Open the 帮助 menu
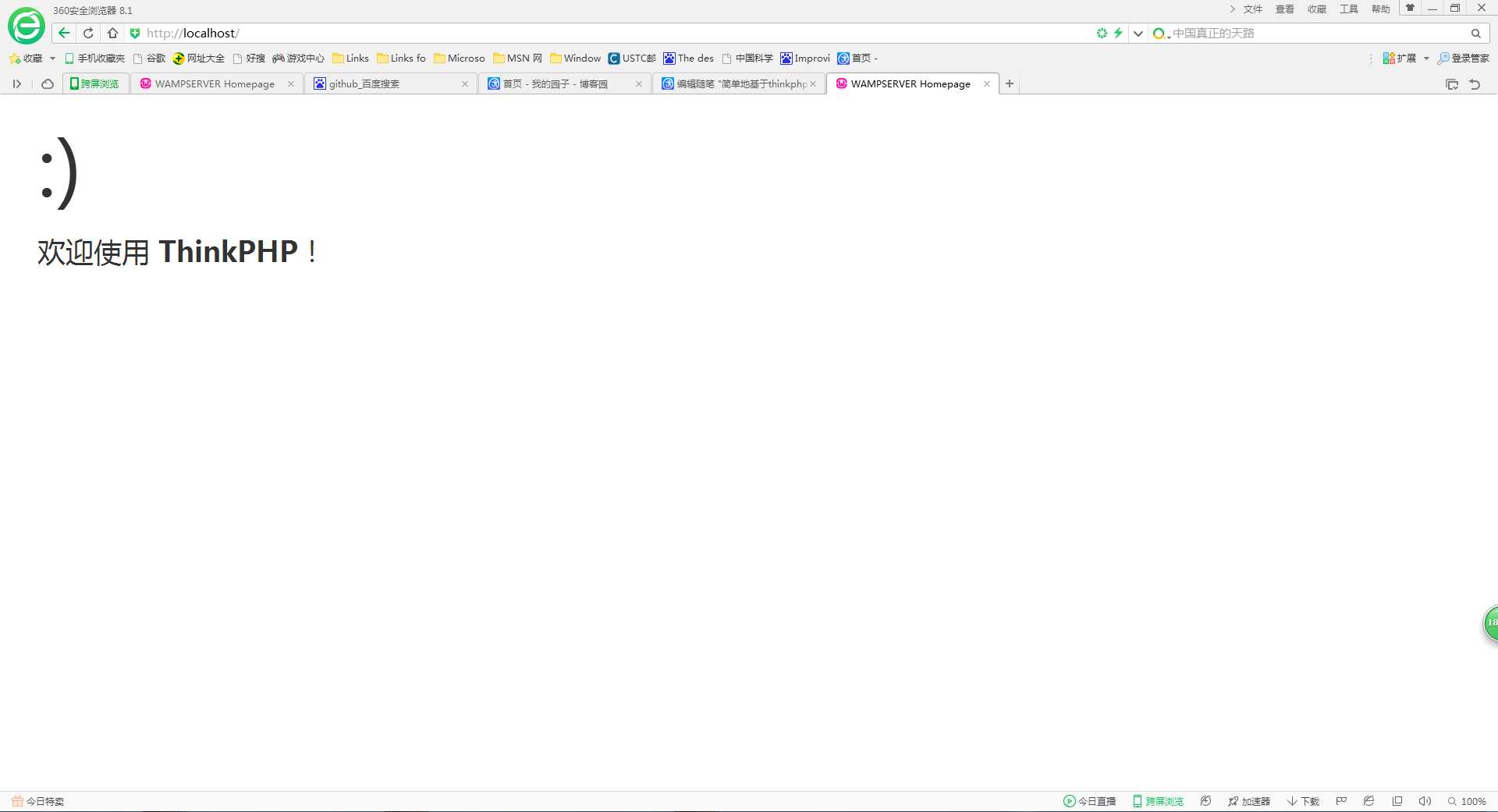 coord(1381,9)
